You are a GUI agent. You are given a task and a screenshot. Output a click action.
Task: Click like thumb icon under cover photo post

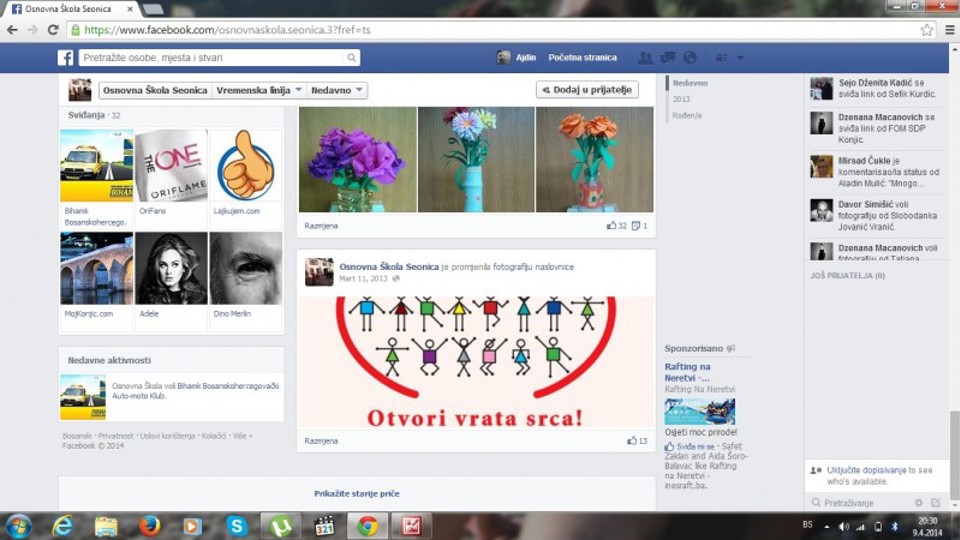click(632, 441)
